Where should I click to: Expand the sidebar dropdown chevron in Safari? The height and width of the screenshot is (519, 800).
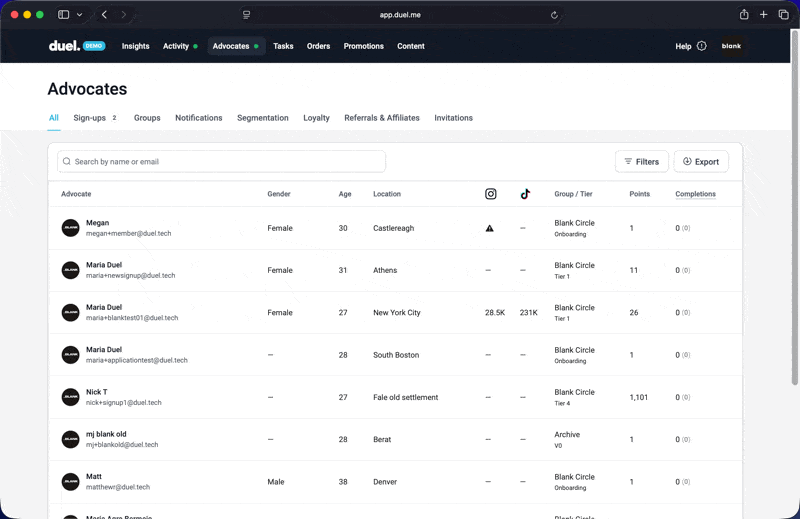[x=79, y=15]
